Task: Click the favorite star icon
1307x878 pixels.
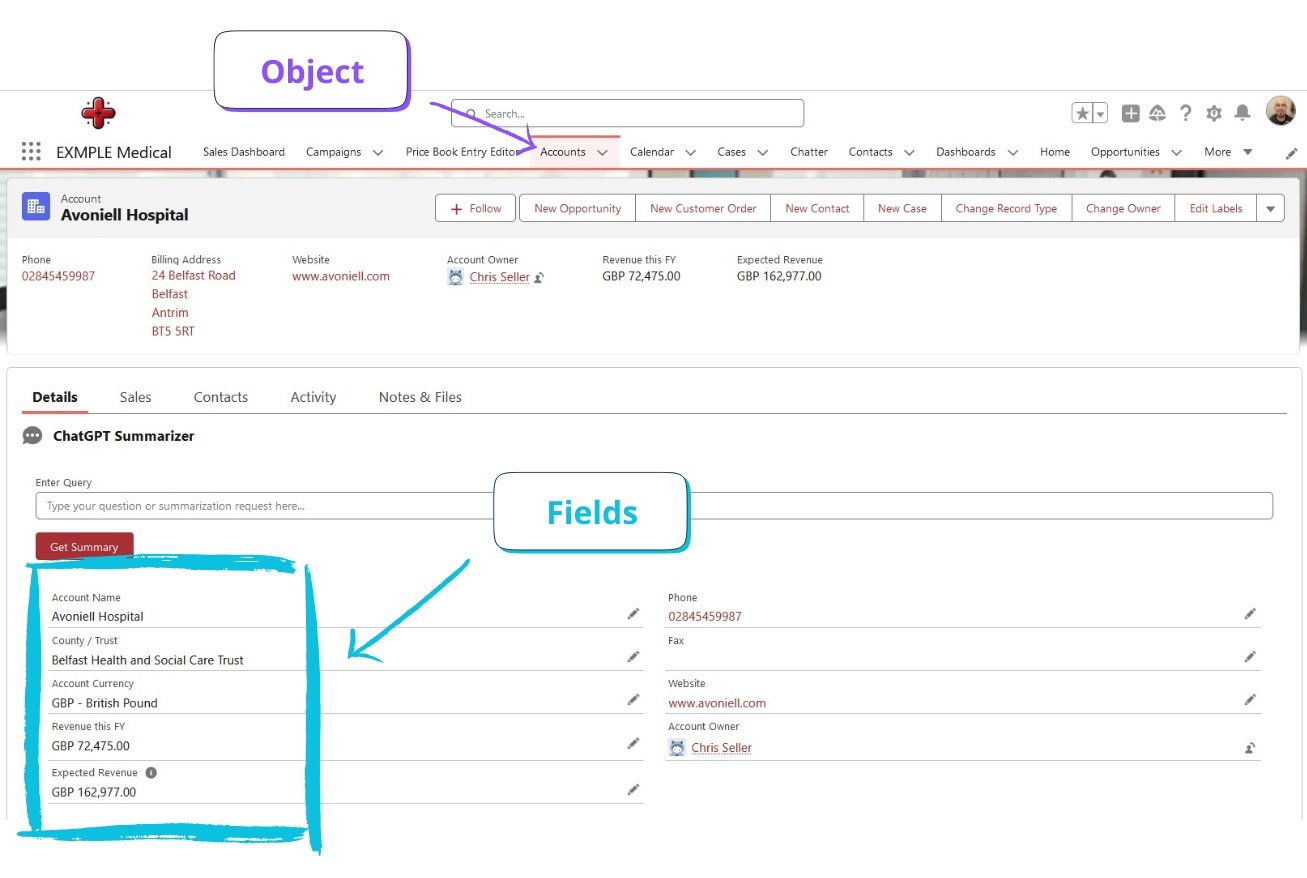Action: 1083,113
